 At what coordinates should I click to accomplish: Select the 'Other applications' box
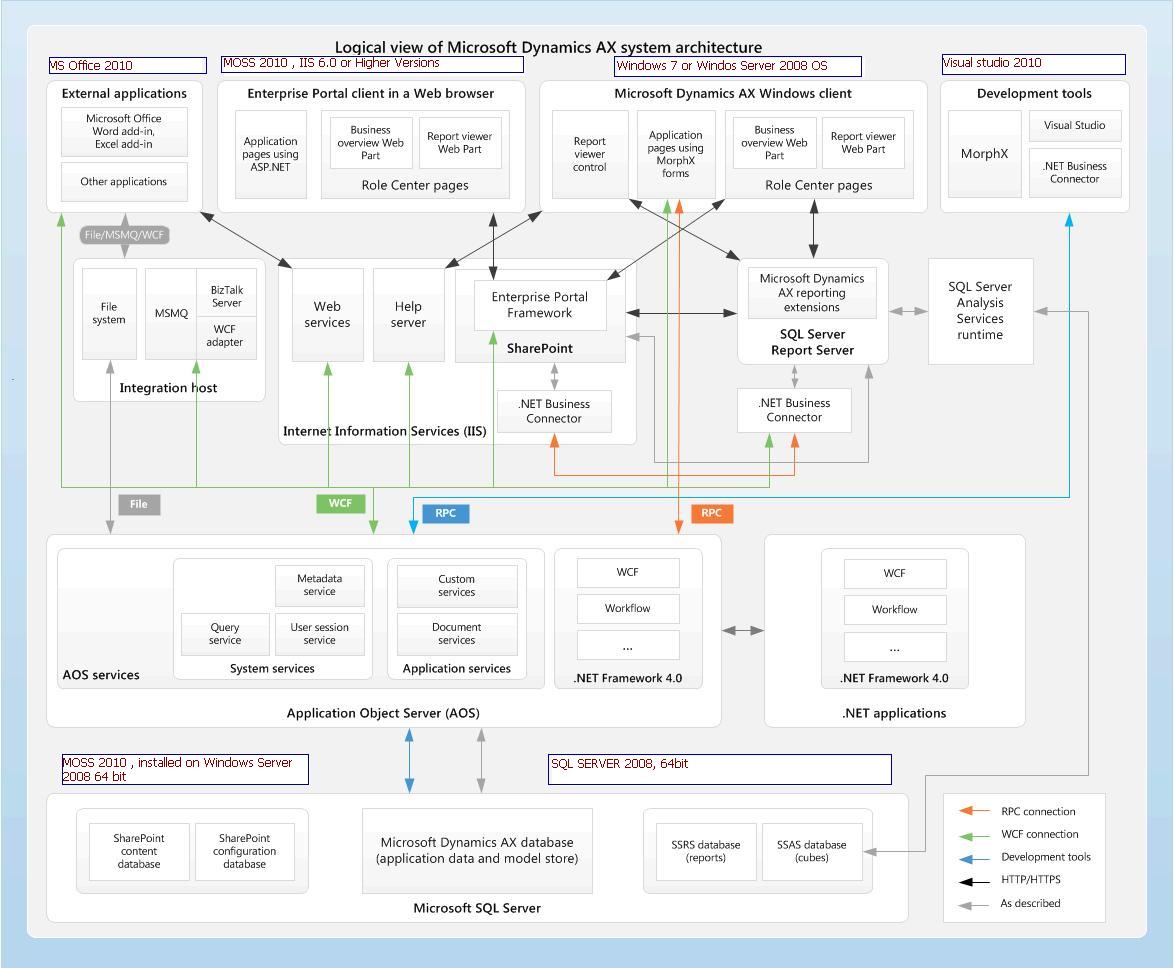124,181
